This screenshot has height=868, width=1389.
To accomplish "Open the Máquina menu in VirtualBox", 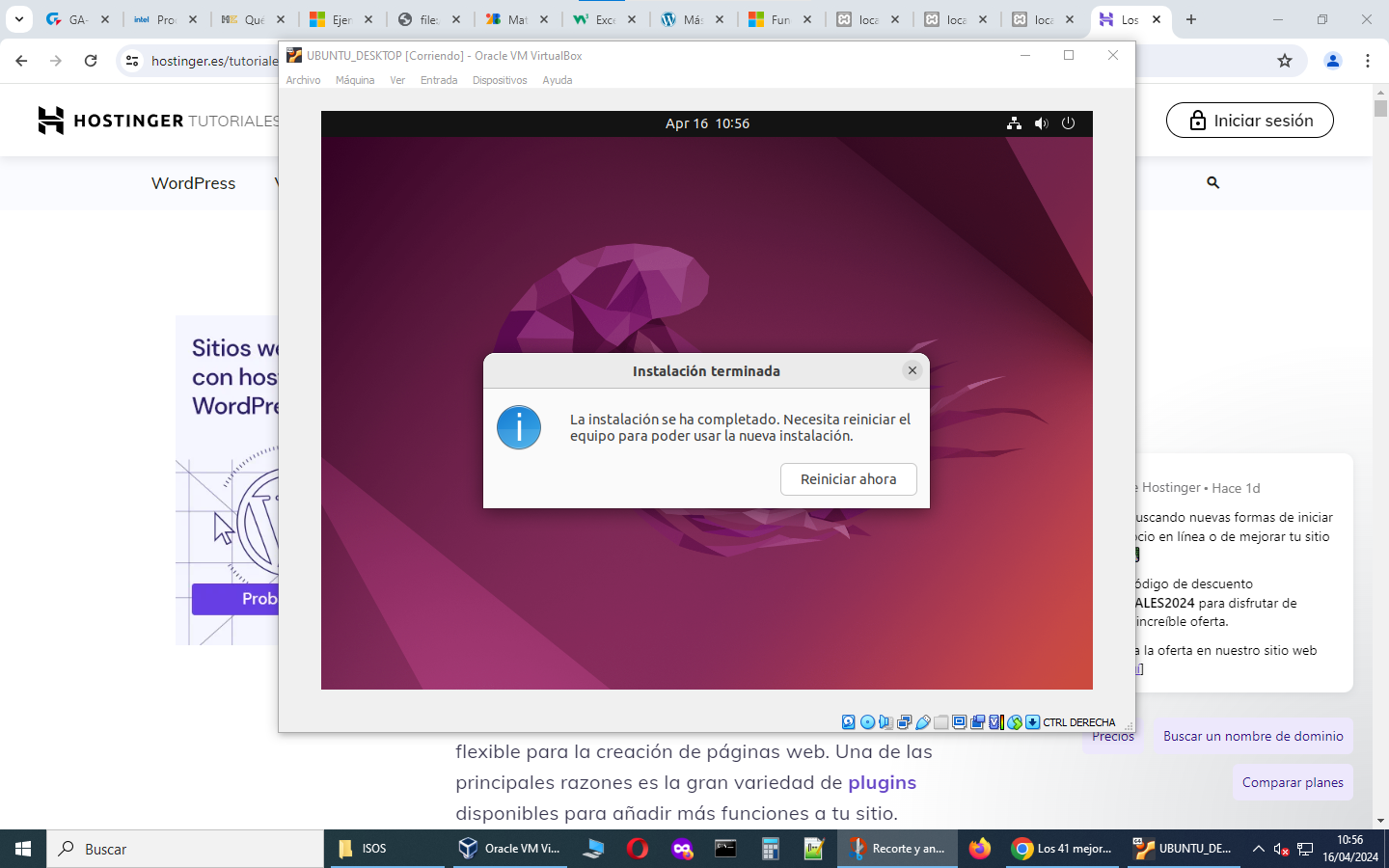I will pyautogui.click(x=355, y=80).
